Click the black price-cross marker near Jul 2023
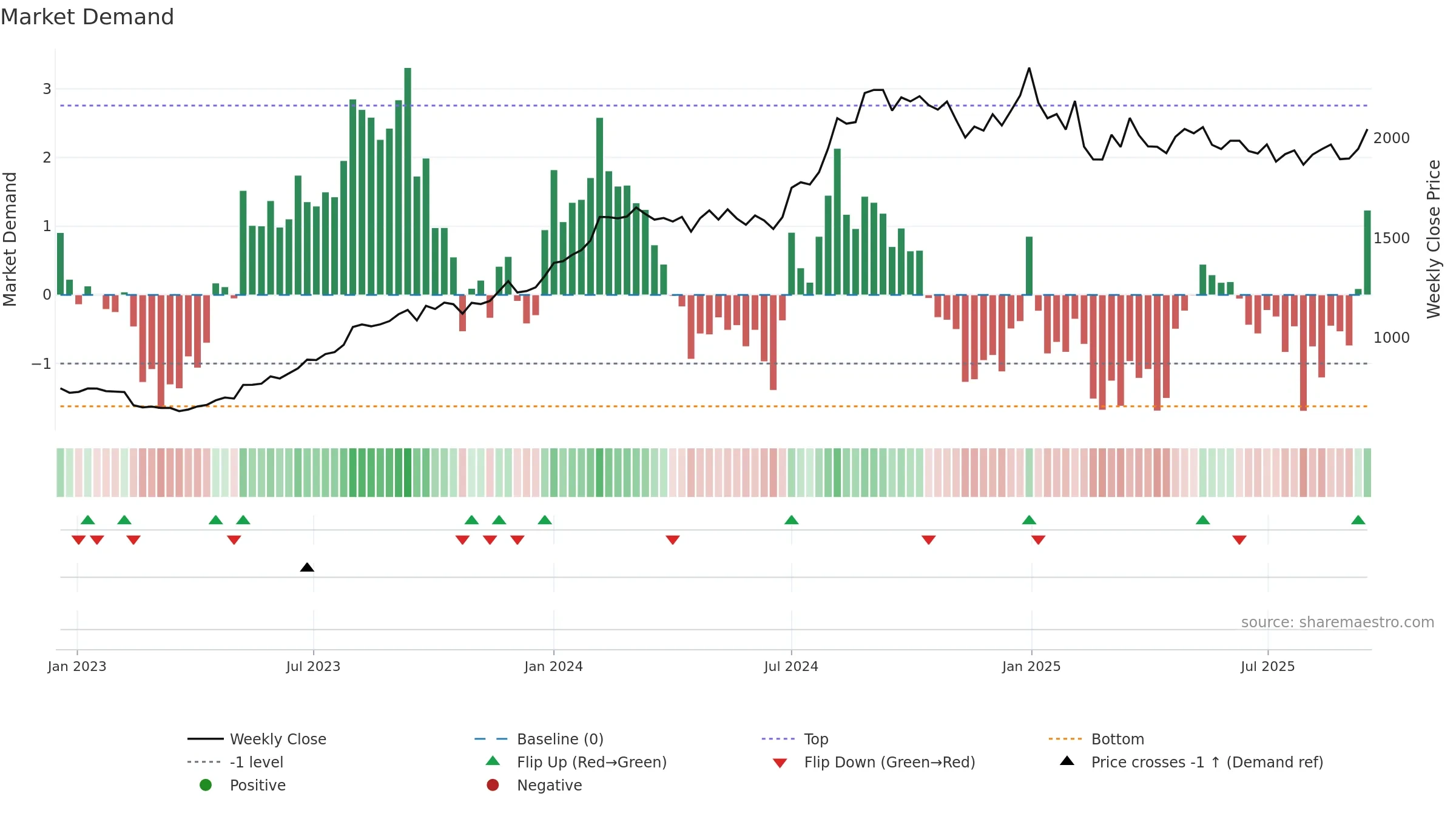 pos(307,567)
